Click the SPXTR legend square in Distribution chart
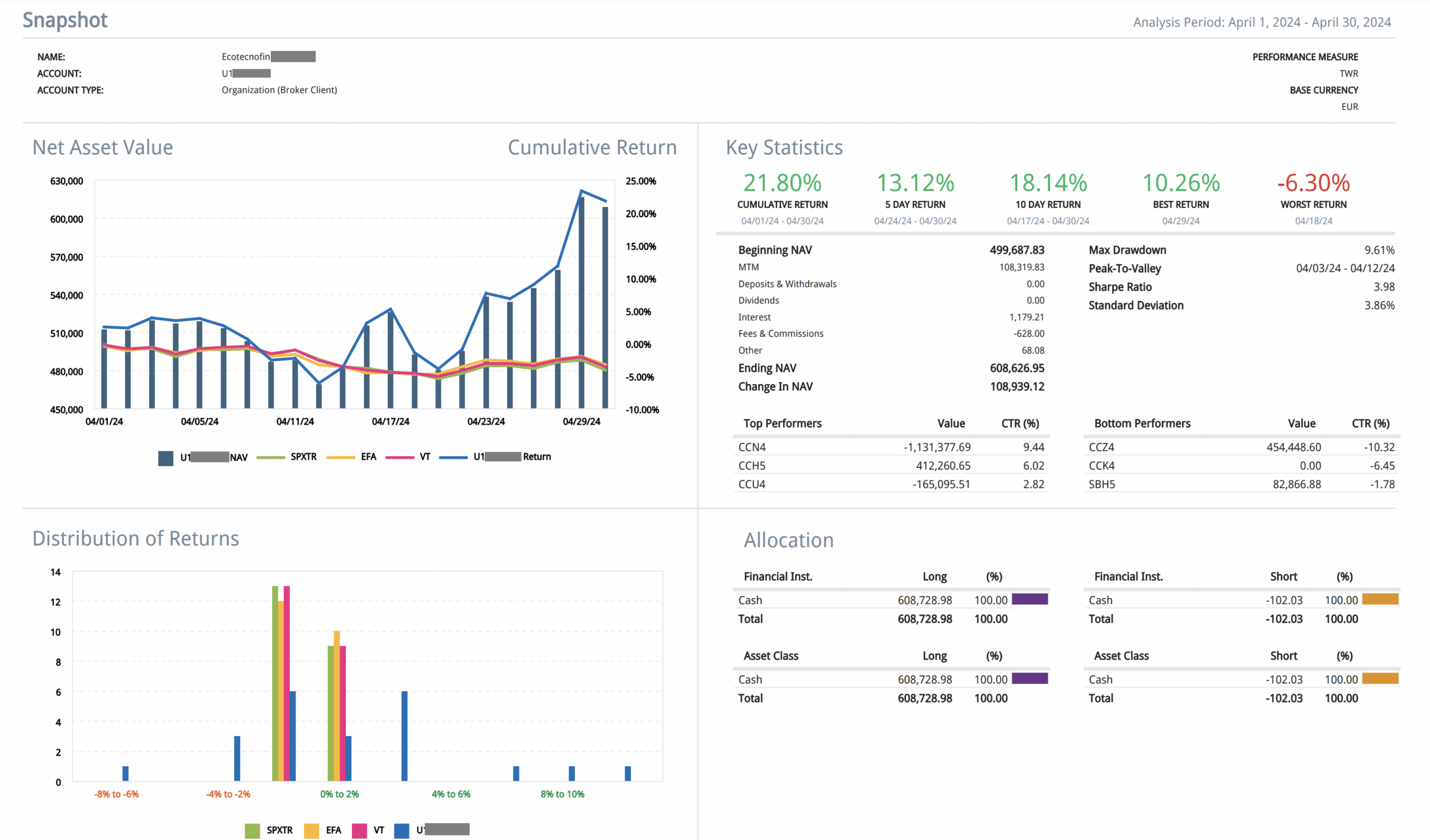Image resolution: width=1430 pixels, height=840 pixels. point(252,831)
